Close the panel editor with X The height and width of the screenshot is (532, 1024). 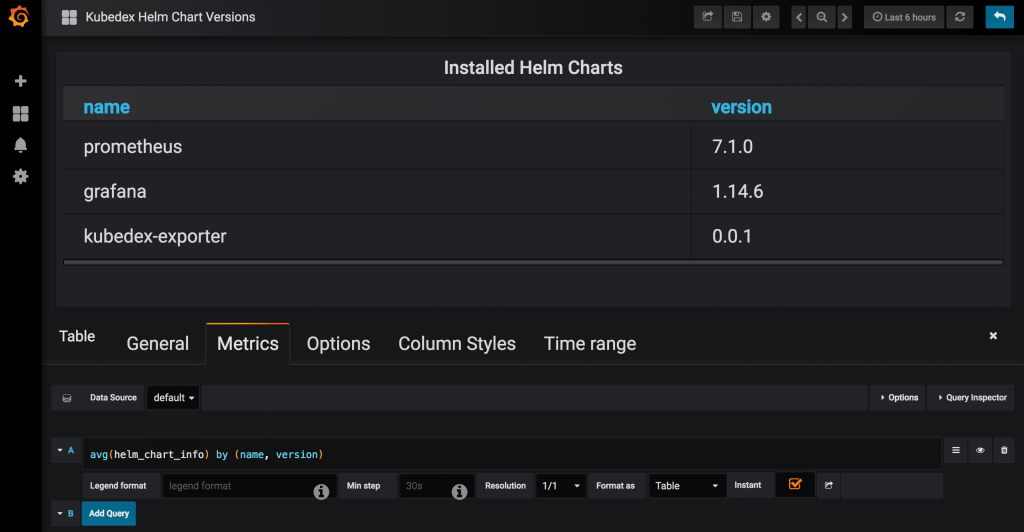coord(993,336)
